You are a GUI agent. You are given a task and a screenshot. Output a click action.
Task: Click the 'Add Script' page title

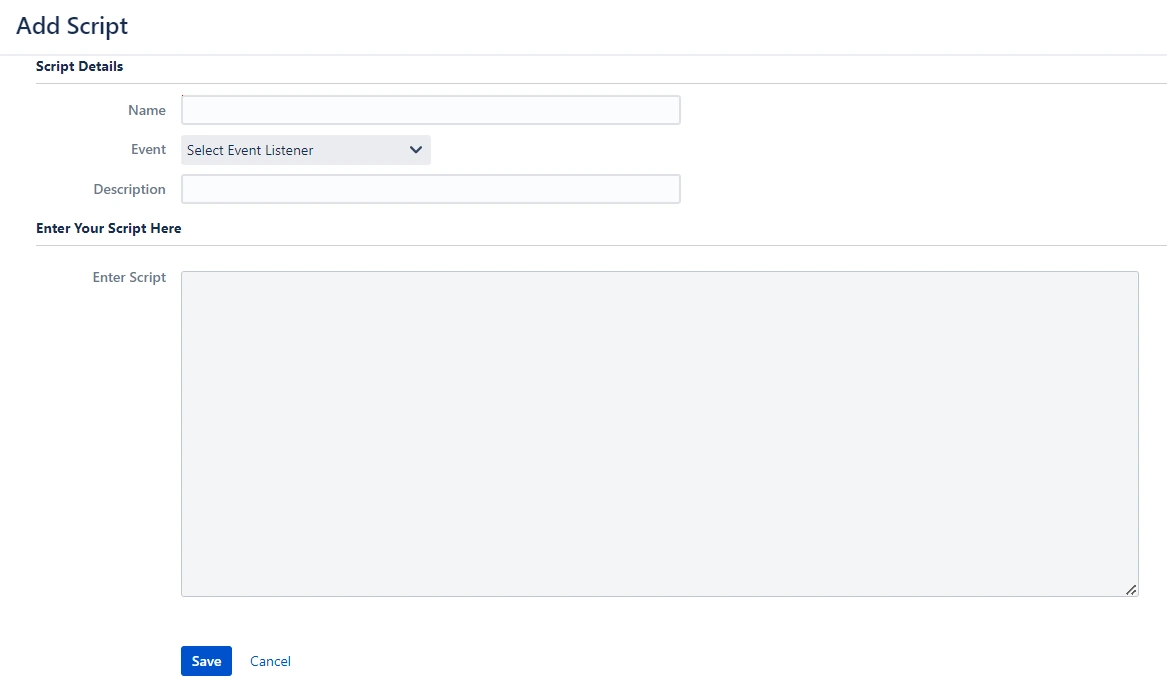(72, 25)
